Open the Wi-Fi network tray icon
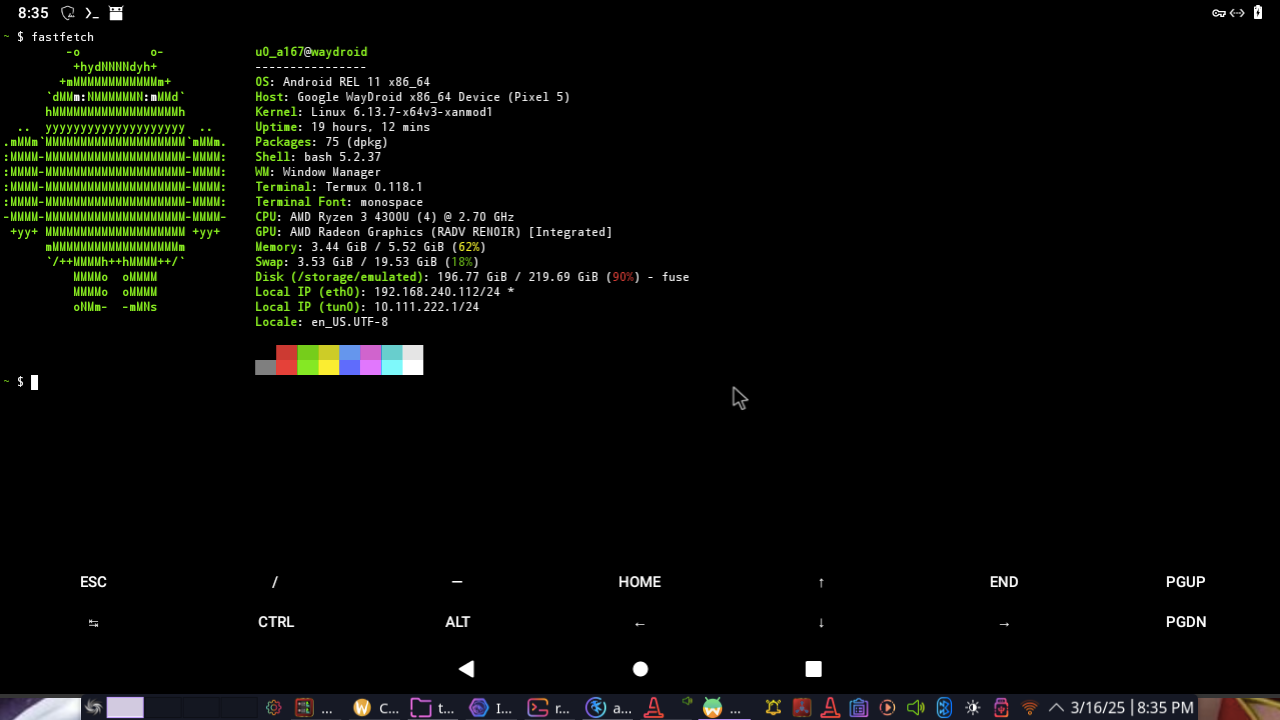 click(x=1029, y=708)
